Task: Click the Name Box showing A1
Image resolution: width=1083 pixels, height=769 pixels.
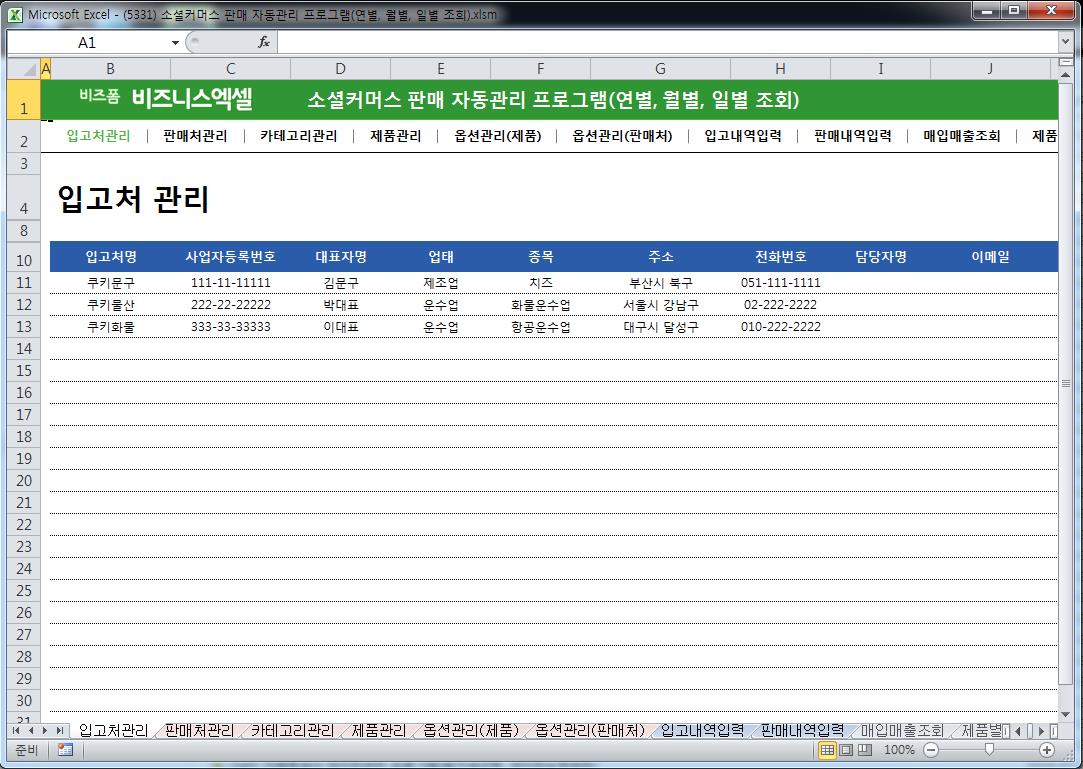Action: (87, 43)
